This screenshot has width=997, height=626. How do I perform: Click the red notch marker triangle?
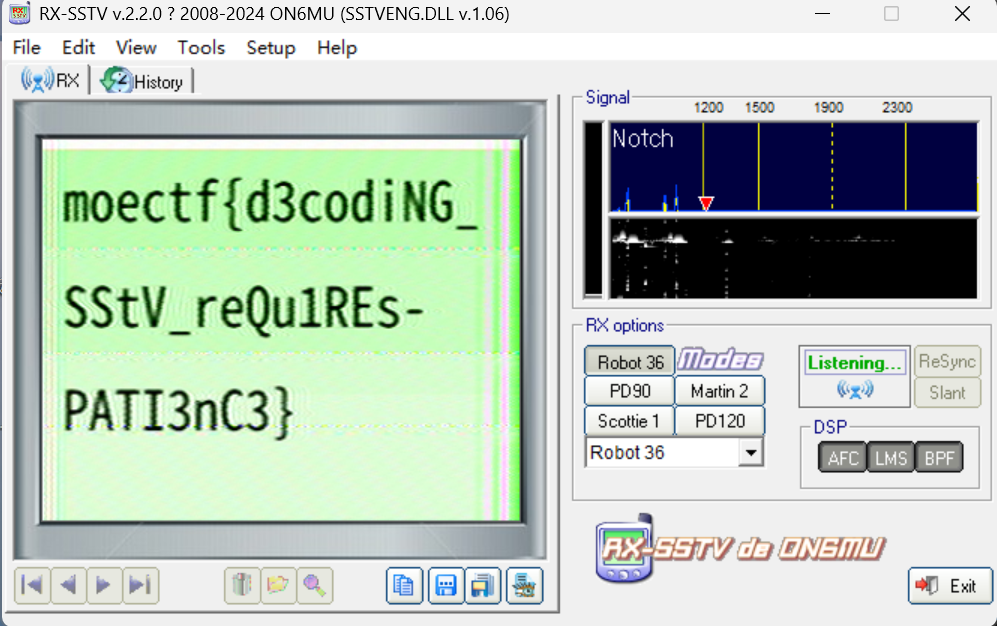(x=706, y=203)
